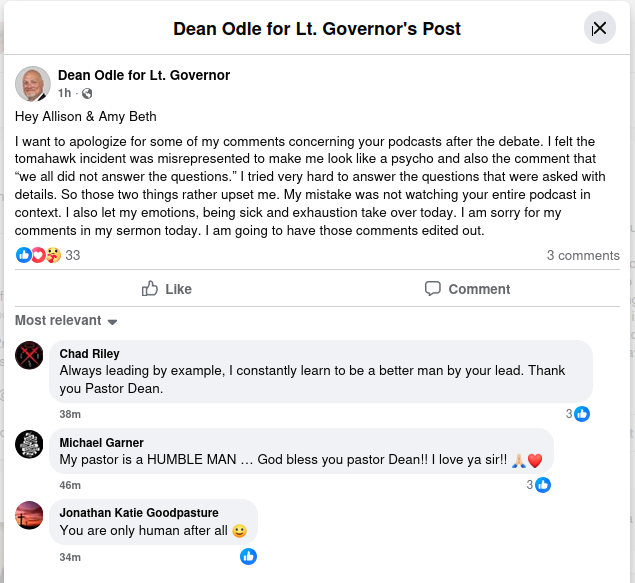Open Michael Garner's profile name link
Viewport: 635px width, 583px height.
coord(102,443)
